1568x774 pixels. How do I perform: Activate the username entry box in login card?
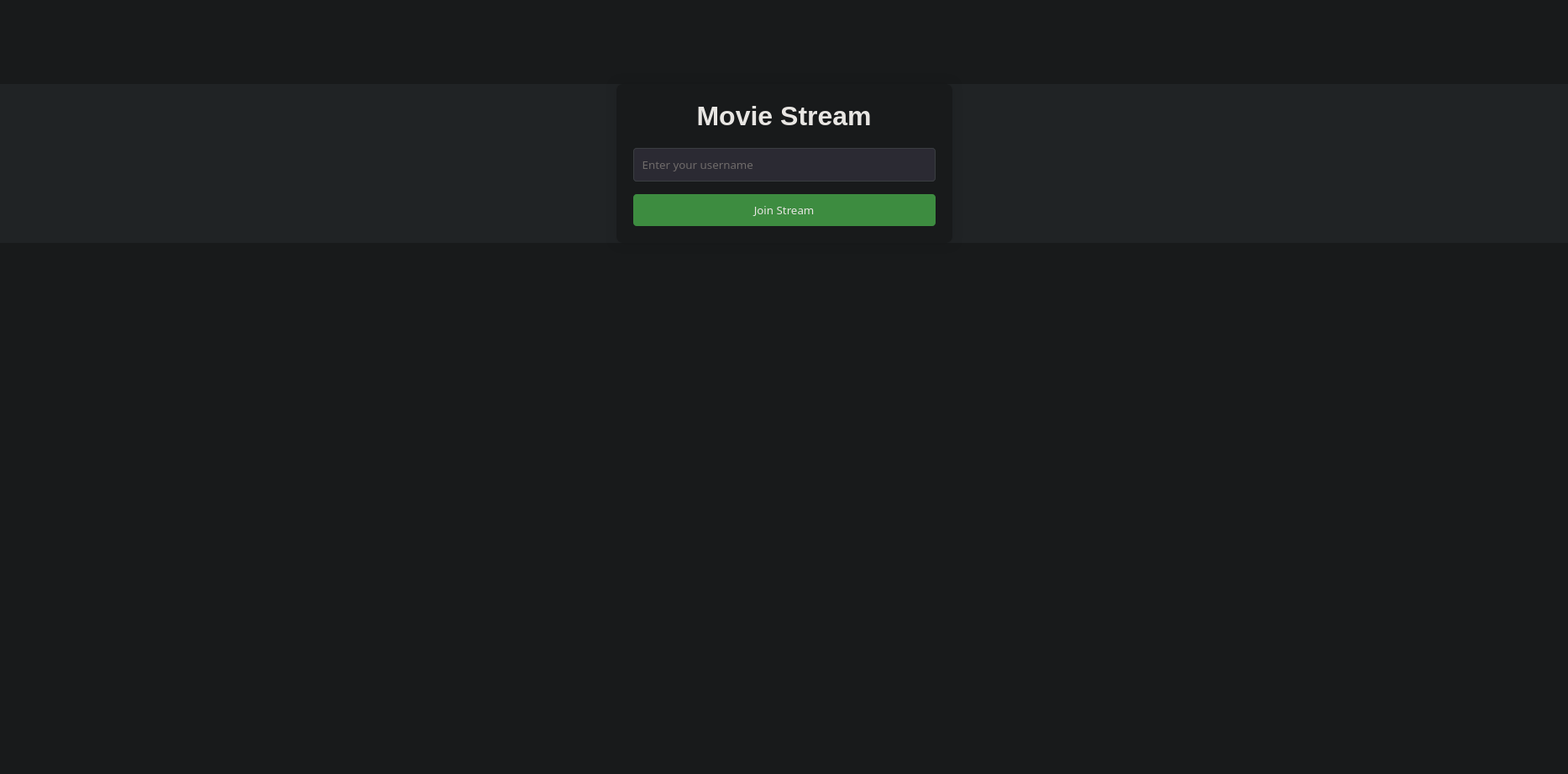[x=784, y=165]
